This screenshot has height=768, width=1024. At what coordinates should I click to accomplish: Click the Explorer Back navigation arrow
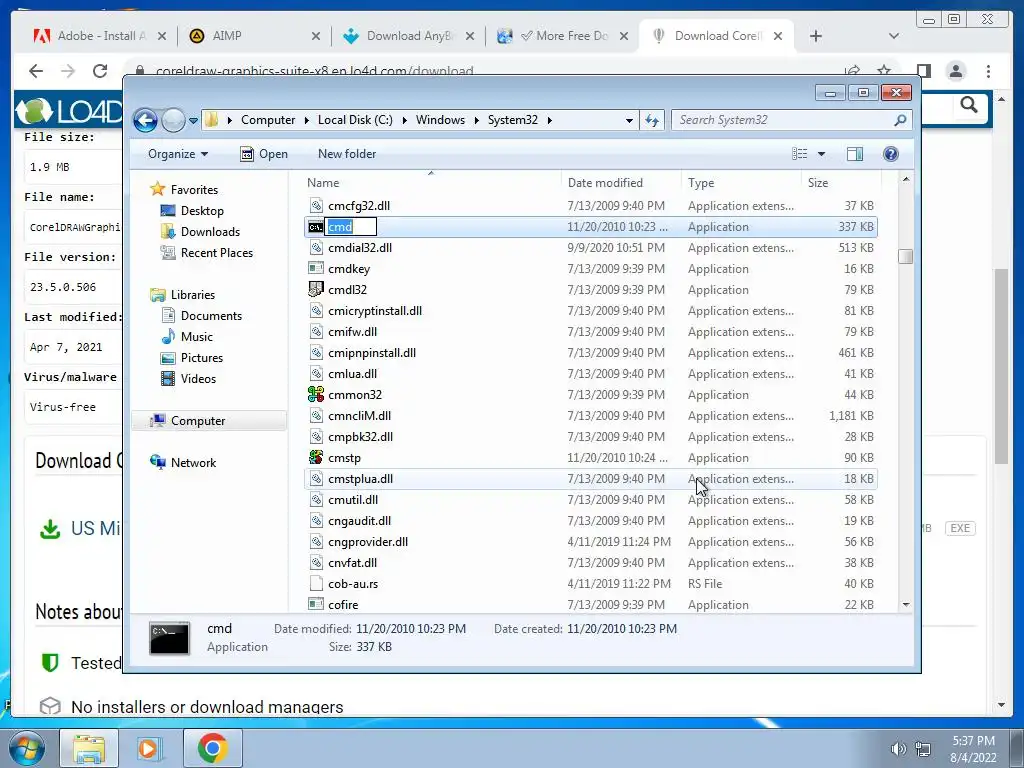tap(145, 120)
